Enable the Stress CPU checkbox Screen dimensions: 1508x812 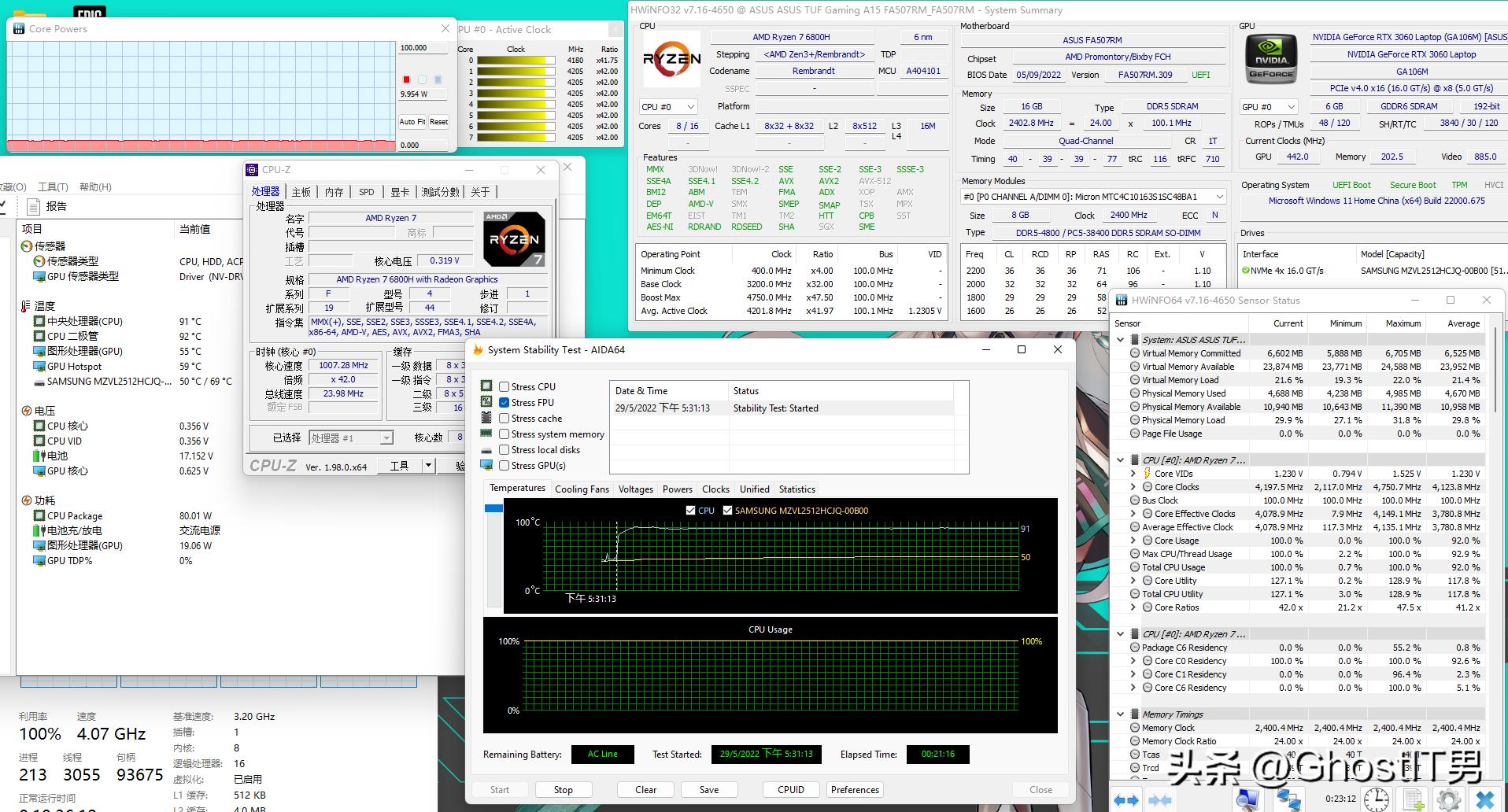[x=505, y=387]
